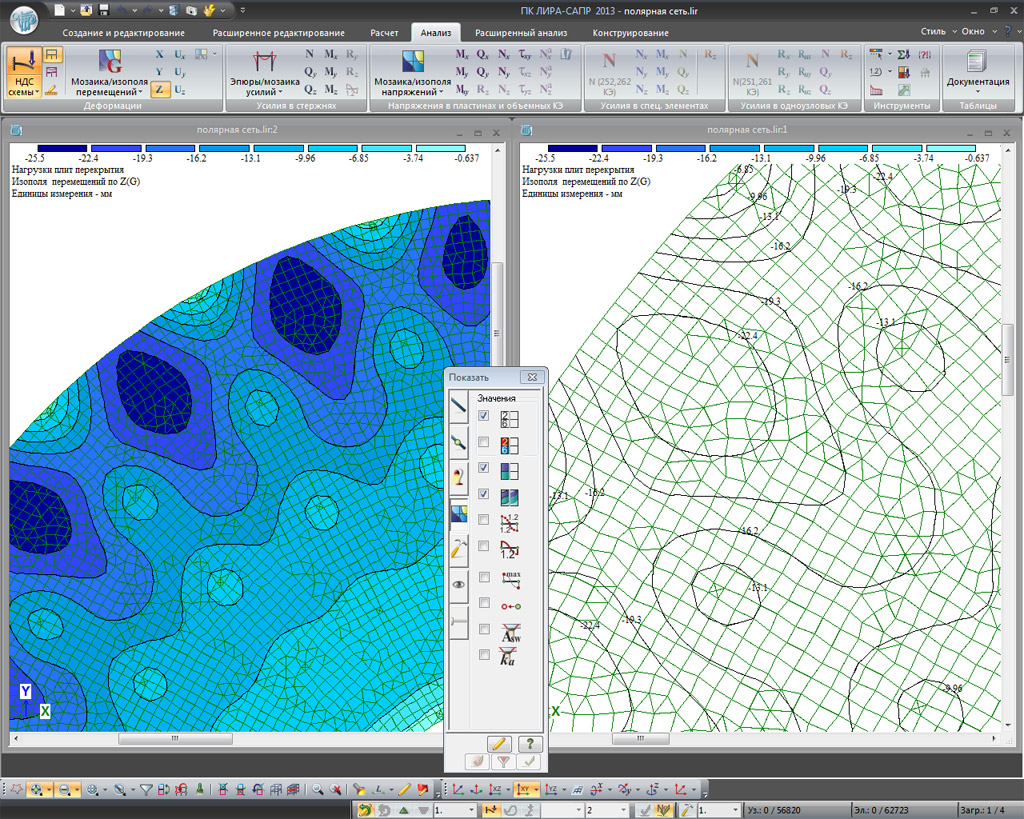The width and height of the screenshot is (1024, 819).
Task: Open the Конструирование ribbon tab
Action: point(630,33)
